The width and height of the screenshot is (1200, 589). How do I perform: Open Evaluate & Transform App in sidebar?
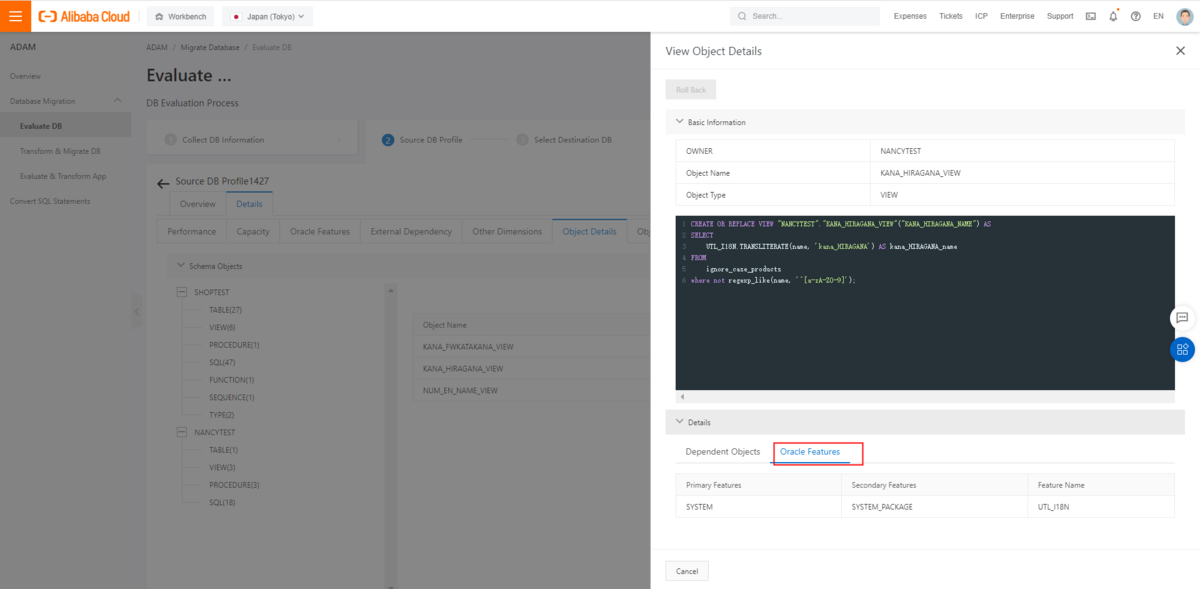[x=65, y=176]
